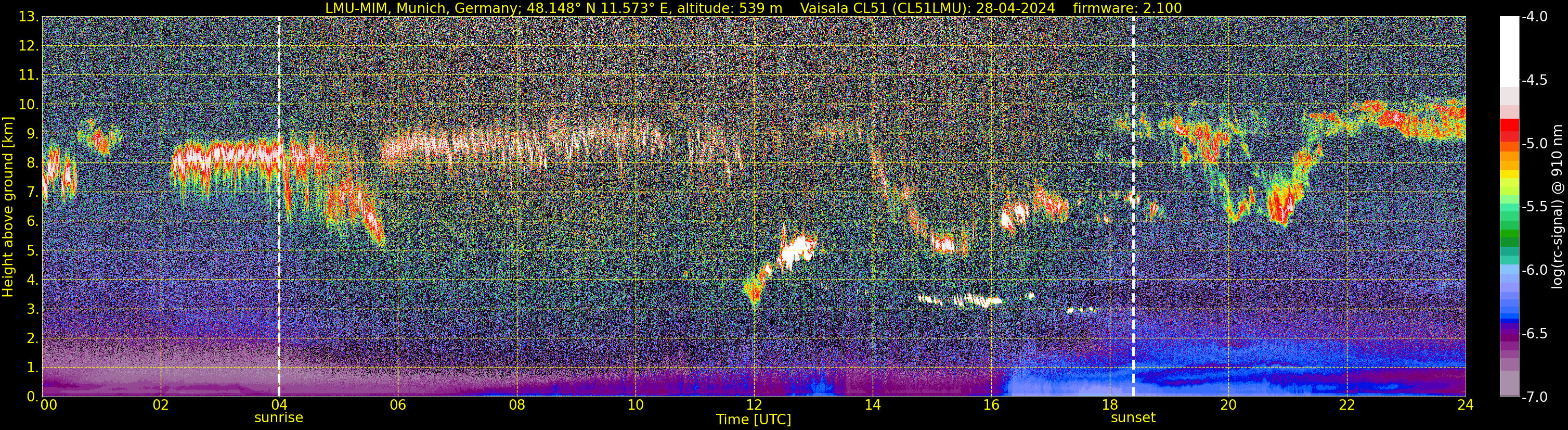Select the '1.' height axis tick label
The width and height of the screenshot is (1568, 430).
tap(32, 368)
